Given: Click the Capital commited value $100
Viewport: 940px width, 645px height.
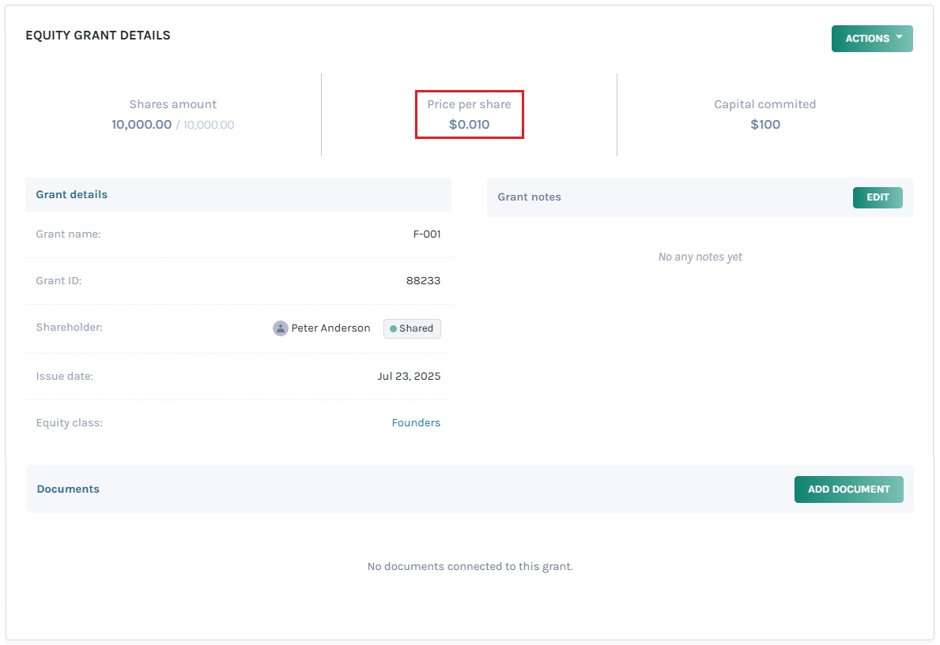Looking at the screenshot, I should (x=766, y=124).
